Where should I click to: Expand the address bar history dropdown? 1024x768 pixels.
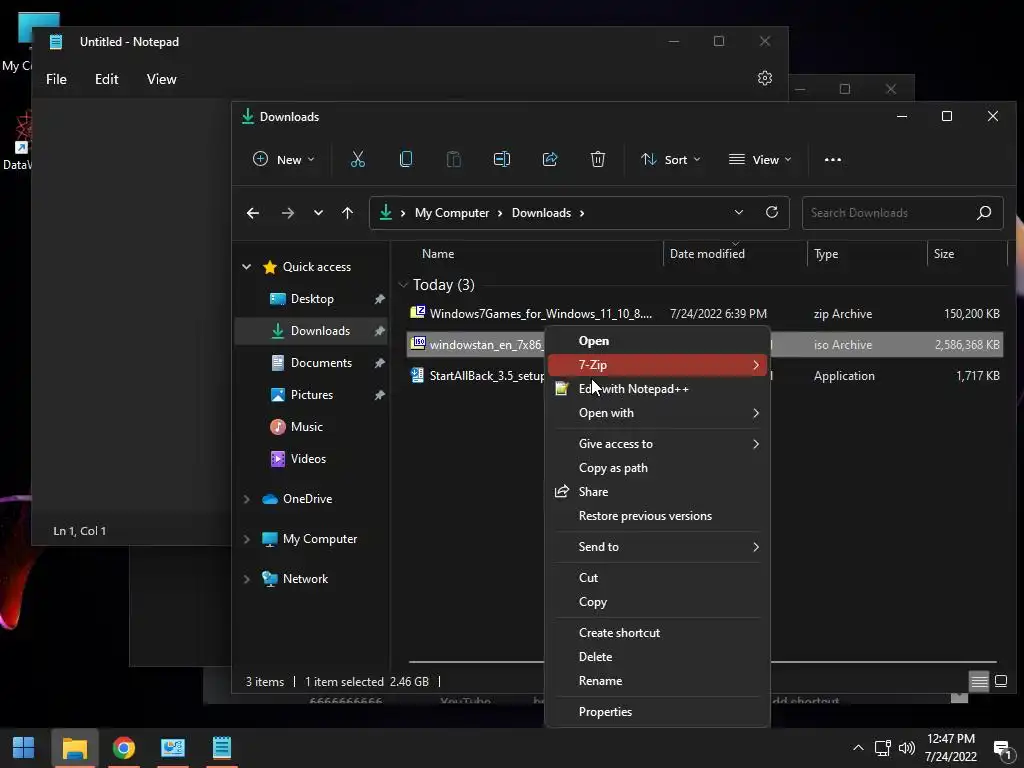tap(739, 212)
